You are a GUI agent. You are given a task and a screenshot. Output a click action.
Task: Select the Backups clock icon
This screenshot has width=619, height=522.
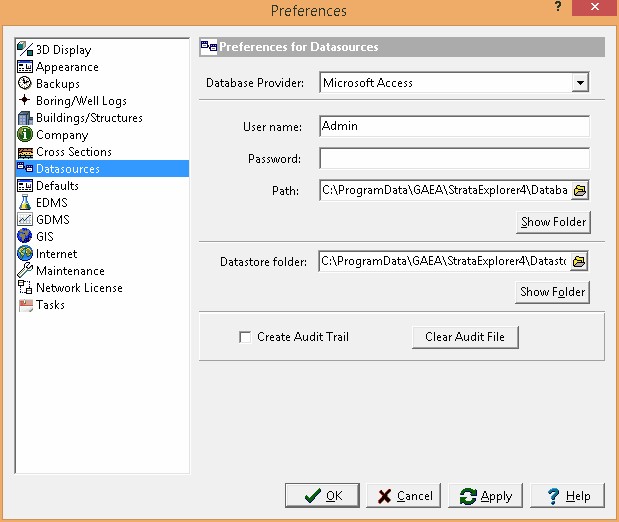point(25,84)
